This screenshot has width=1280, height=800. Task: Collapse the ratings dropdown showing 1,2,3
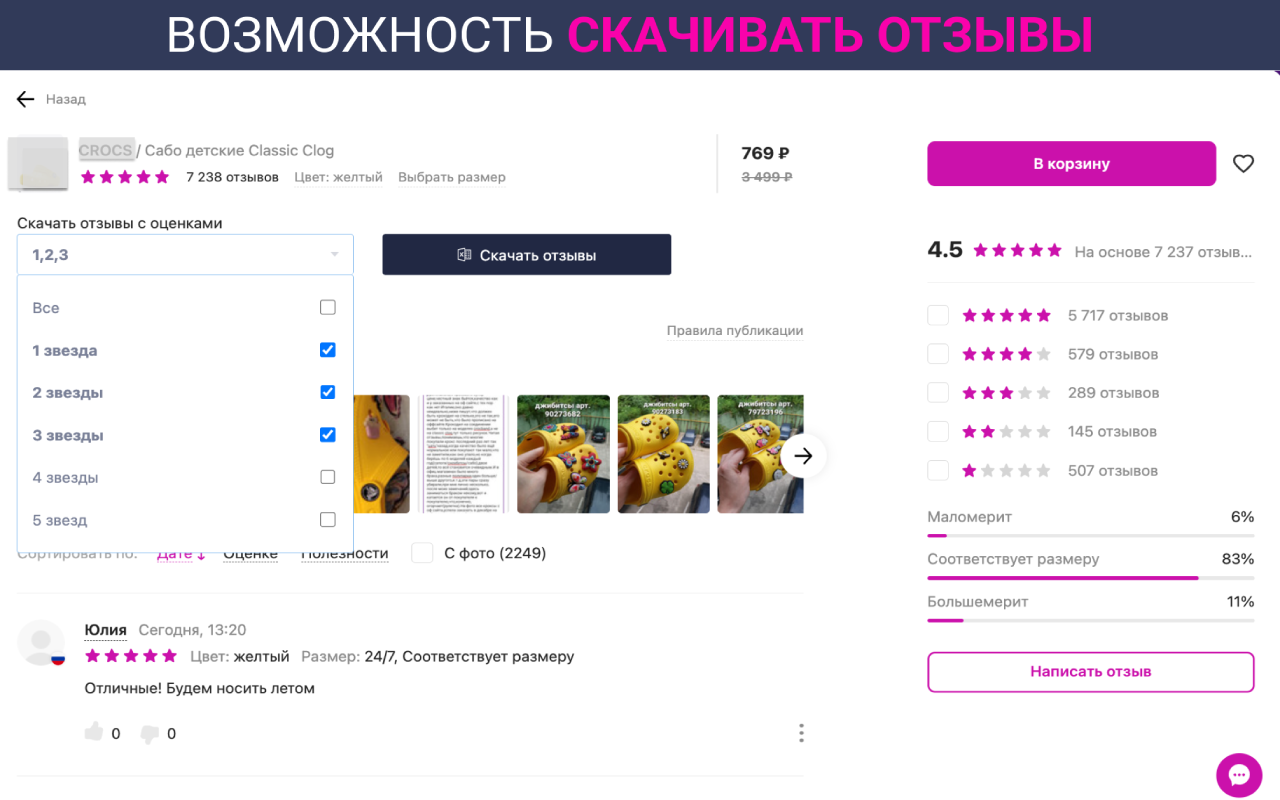pos(185,255)
